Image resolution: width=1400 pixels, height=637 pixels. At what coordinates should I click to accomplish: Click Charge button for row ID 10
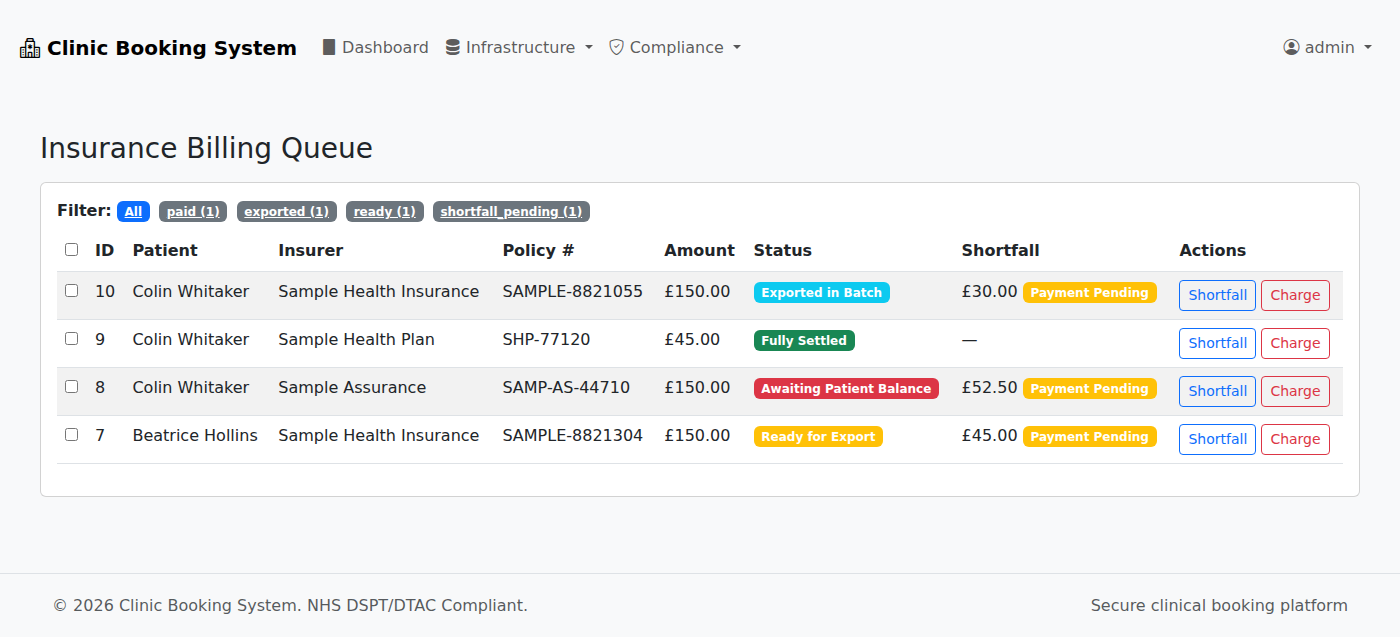[1295, 295]
